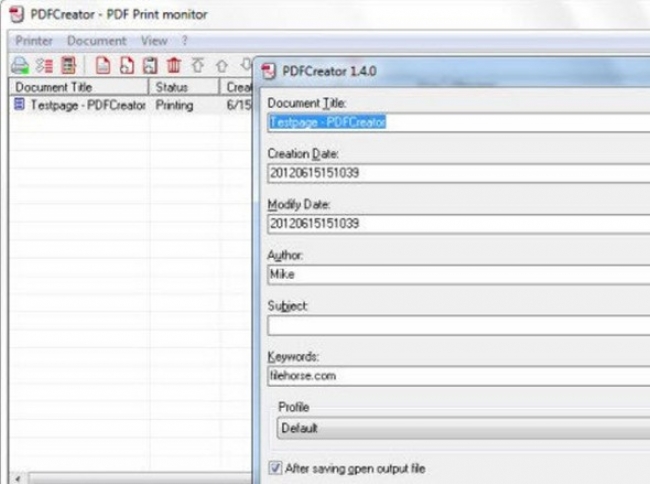
Task: Click the add document icon
Action: [127, 66]
